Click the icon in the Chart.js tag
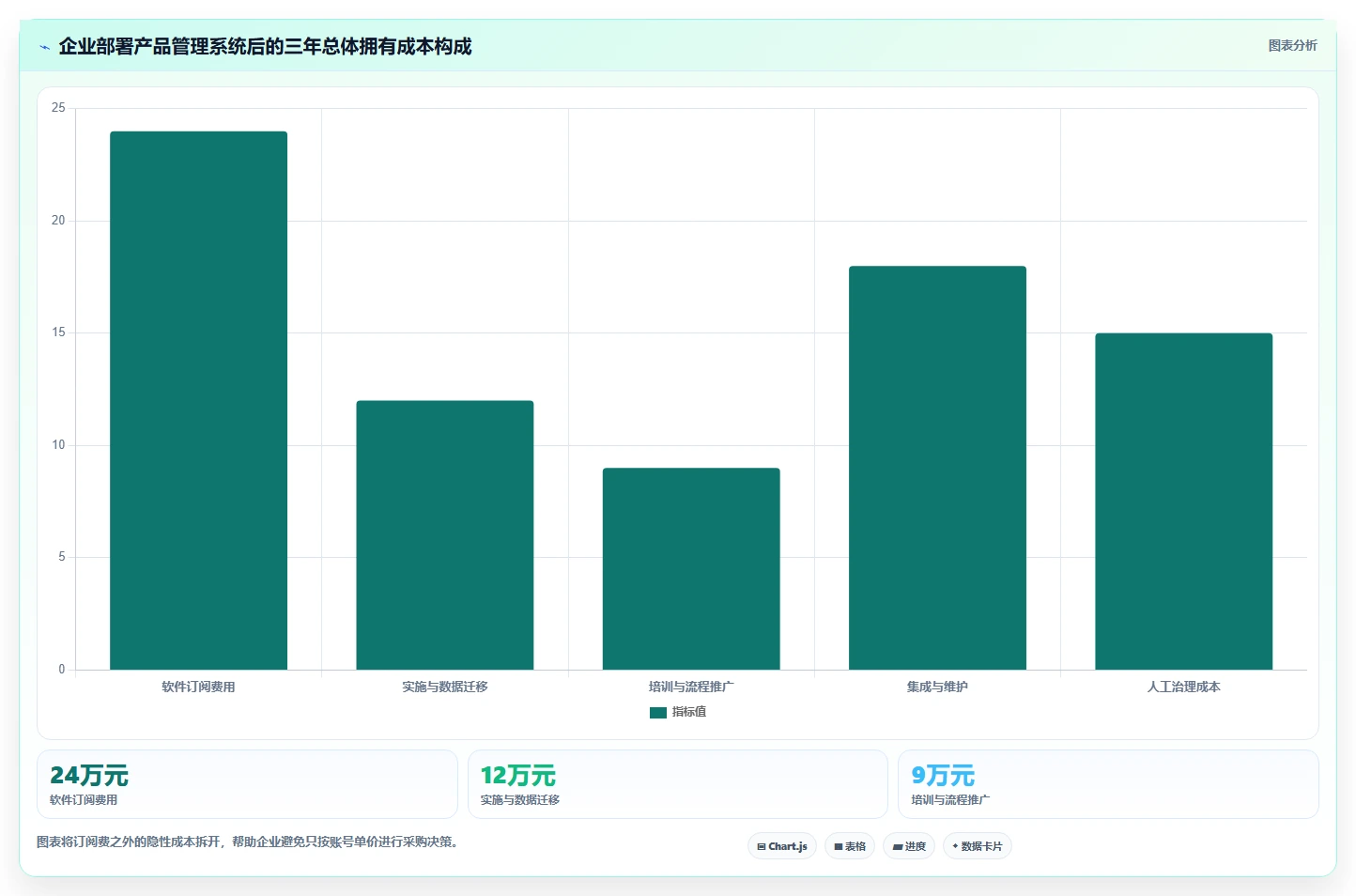 coord(762,847)
